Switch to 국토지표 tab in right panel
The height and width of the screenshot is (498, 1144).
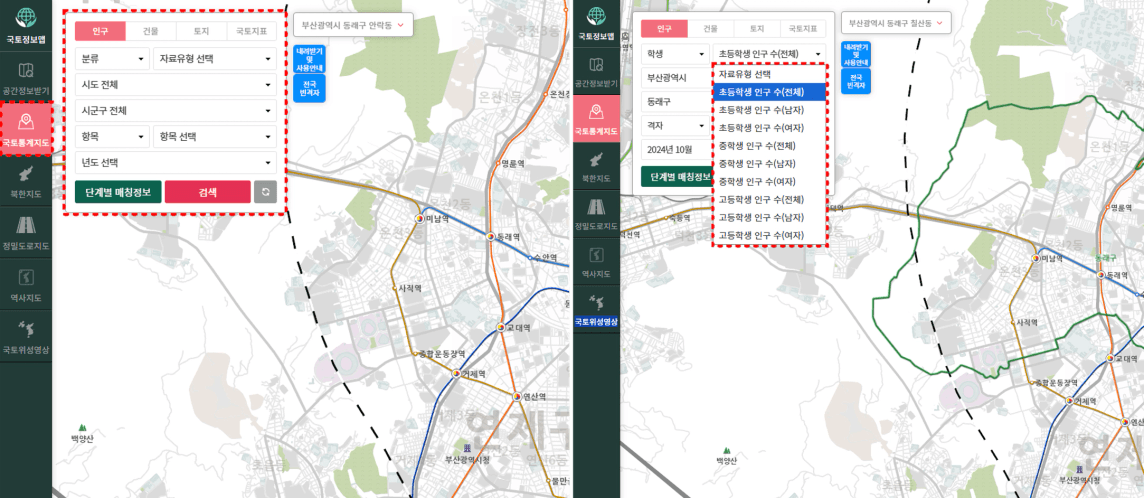click(x=802, y=29)
